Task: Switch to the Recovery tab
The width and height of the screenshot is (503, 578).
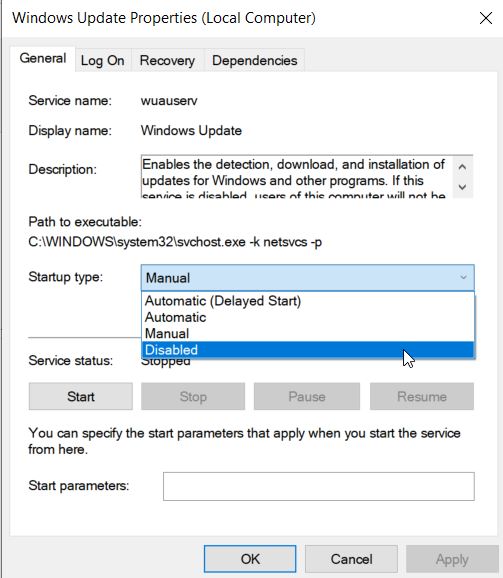Action: [167, 60]
